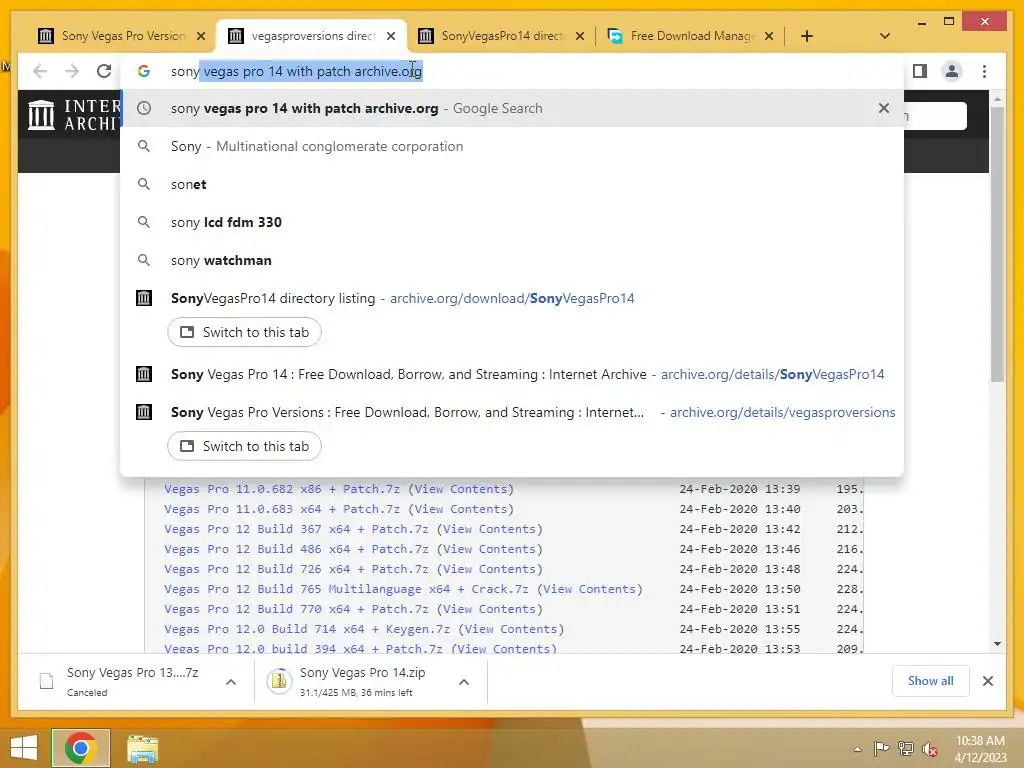Viewport: 1024px width, 768px height.
Task: Expand options for Sony Vegas Pro 14.zip download
Action: pos(464,682)
